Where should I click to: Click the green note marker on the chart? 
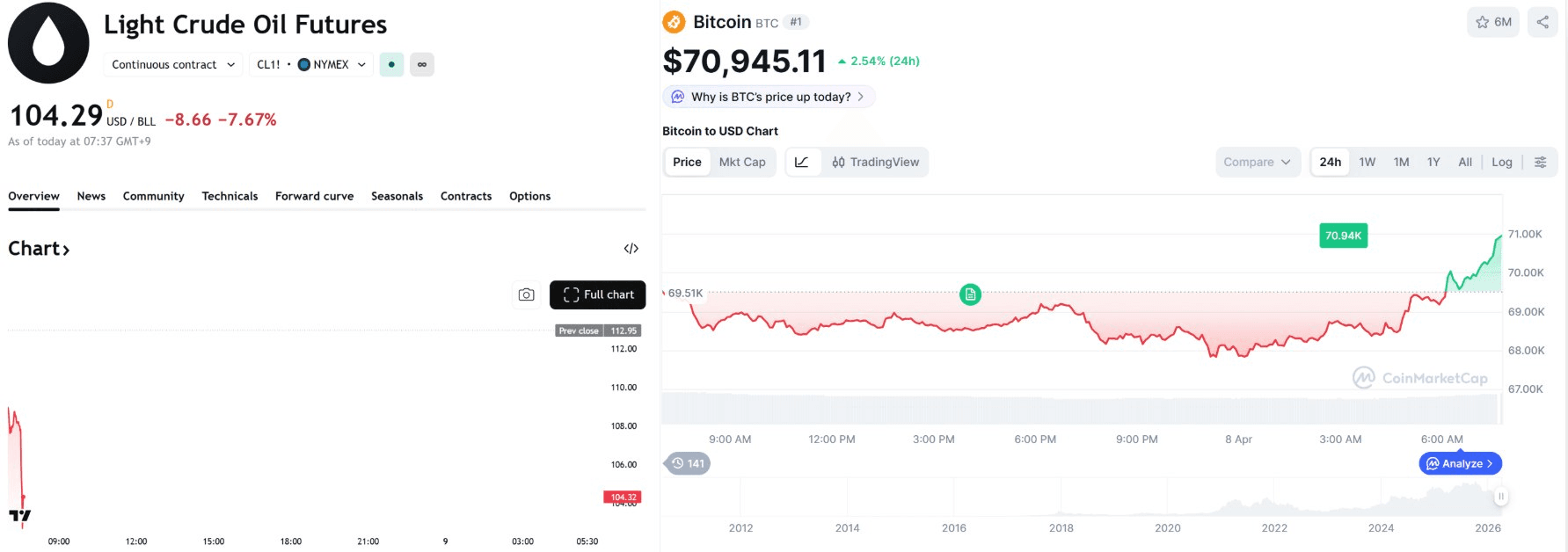point(970,294)
